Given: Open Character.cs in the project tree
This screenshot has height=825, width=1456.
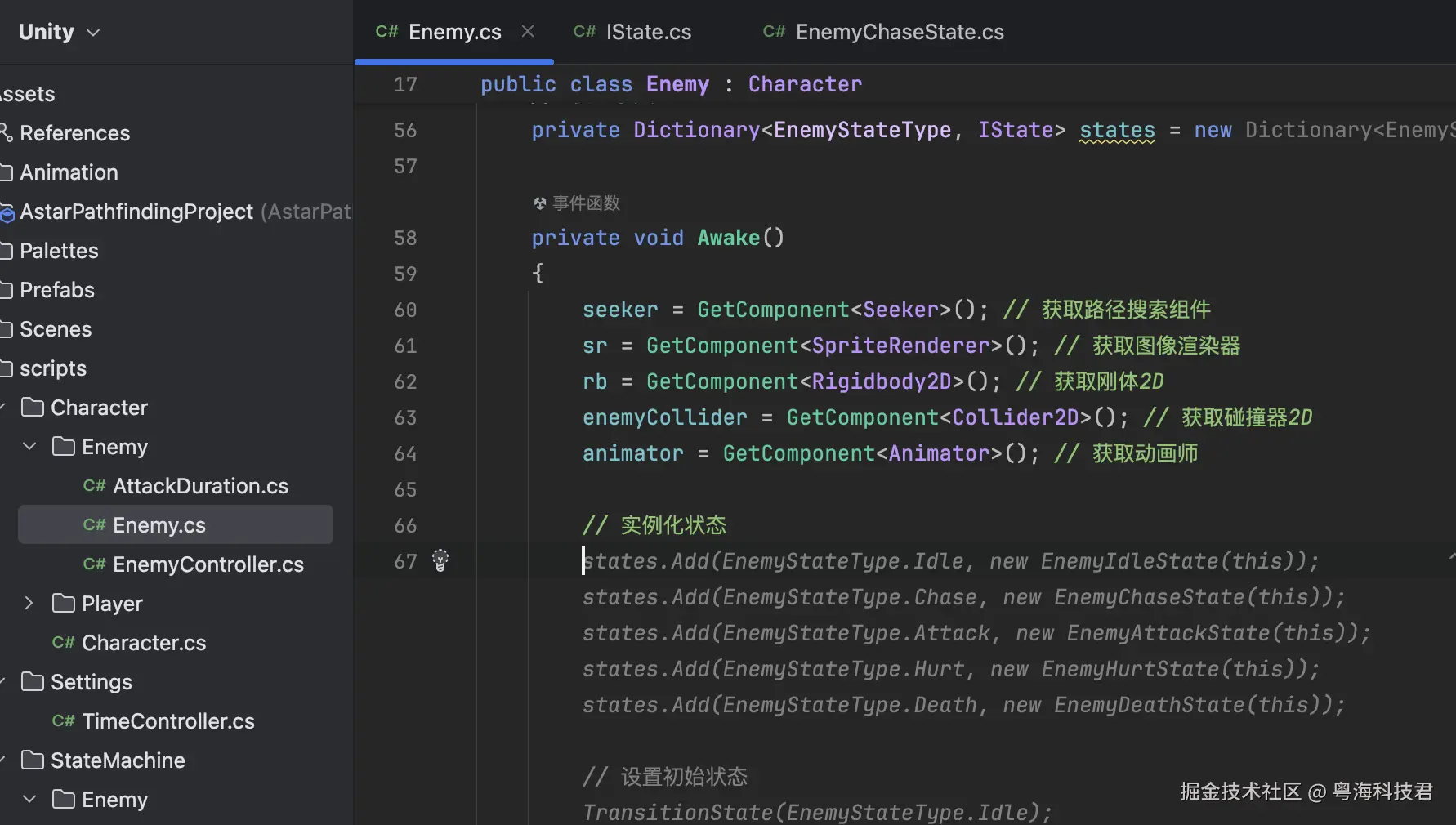Looking at the screenshot, I should [x=144, y=643].
